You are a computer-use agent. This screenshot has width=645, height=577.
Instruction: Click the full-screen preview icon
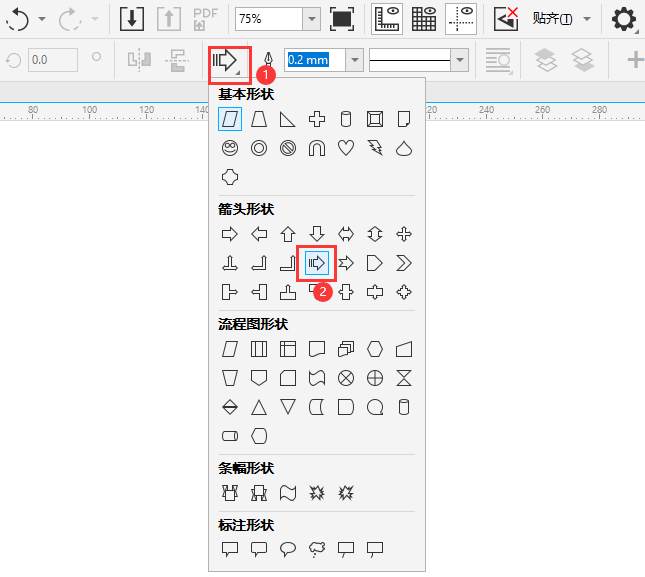(x=342, y=19)
